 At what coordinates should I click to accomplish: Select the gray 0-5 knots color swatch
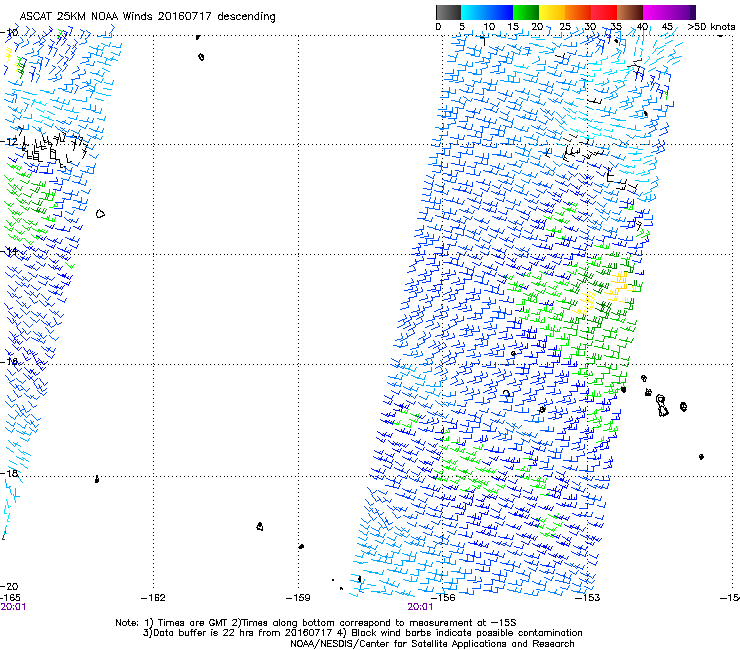pos(448,12)
